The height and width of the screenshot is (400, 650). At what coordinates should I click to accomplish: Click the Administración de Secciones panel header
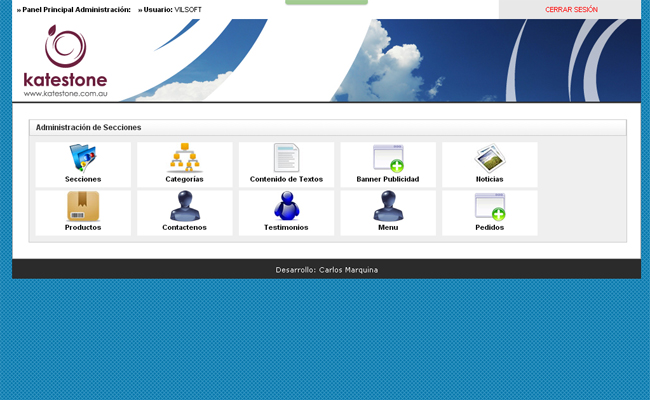[89, 128]
